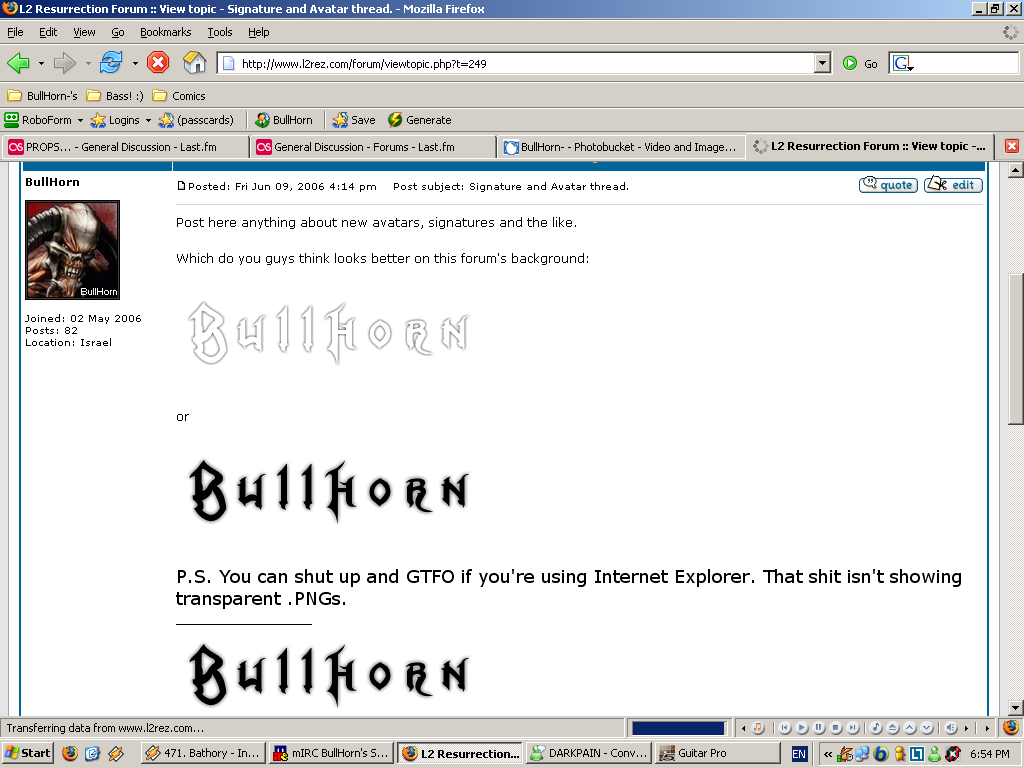
Task: Click the green Go button icon
Action: pos(850,63)
